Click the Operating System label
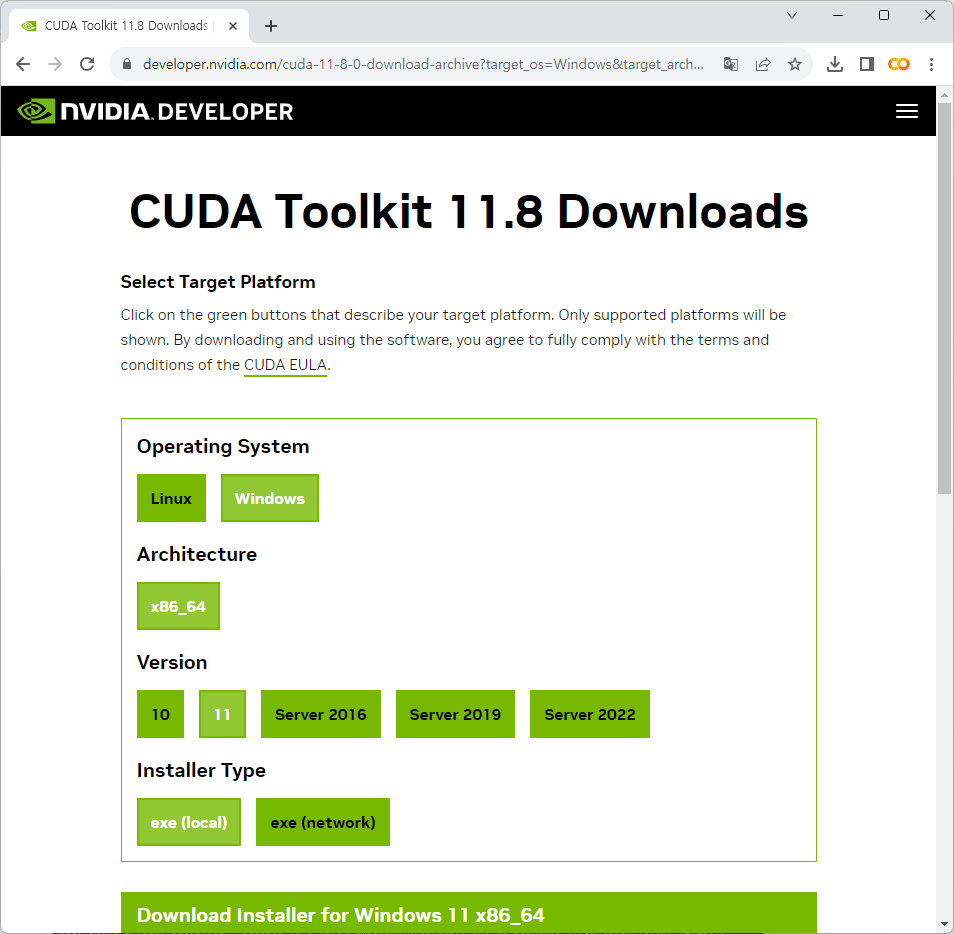Image resolution: width=954 pixels, height=934 pixels. pyautogui.click(x=223, y=447)
